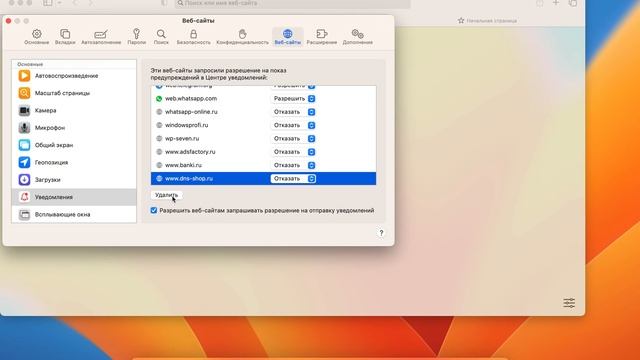640x360 pixels.
Task: Open permission dropdown for wp-seven.ru
Action: (x=293, y=139)
